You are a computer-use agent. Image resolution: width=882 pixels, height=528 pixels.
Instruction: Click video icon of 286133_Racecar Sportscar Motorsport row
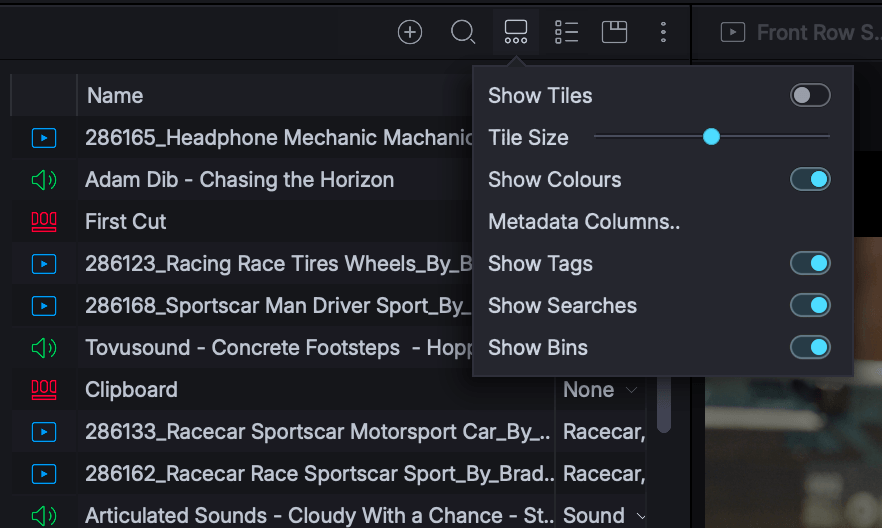[x=44, y=432]
